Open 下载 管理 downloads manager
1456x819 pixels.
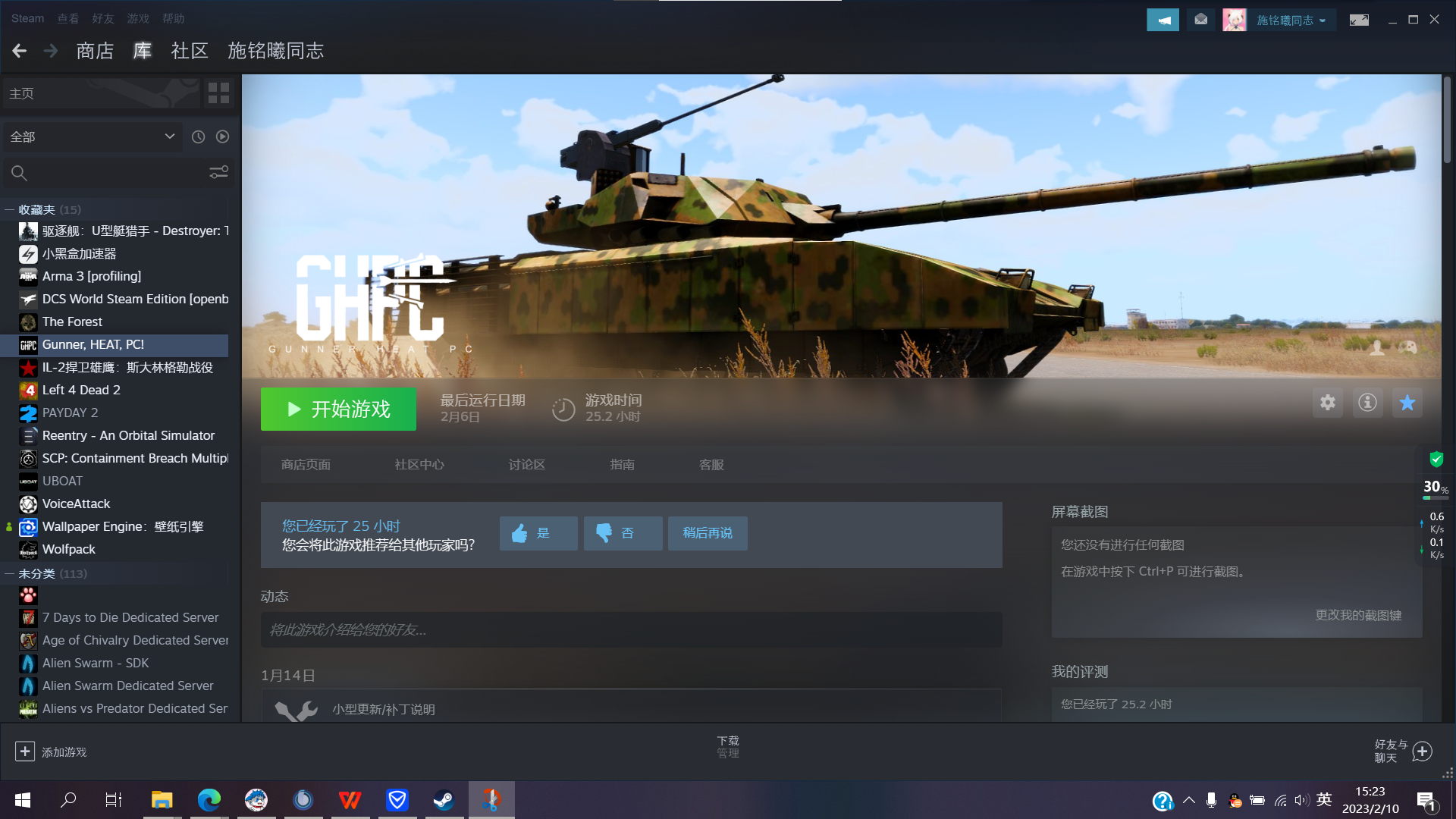point(728,747)
